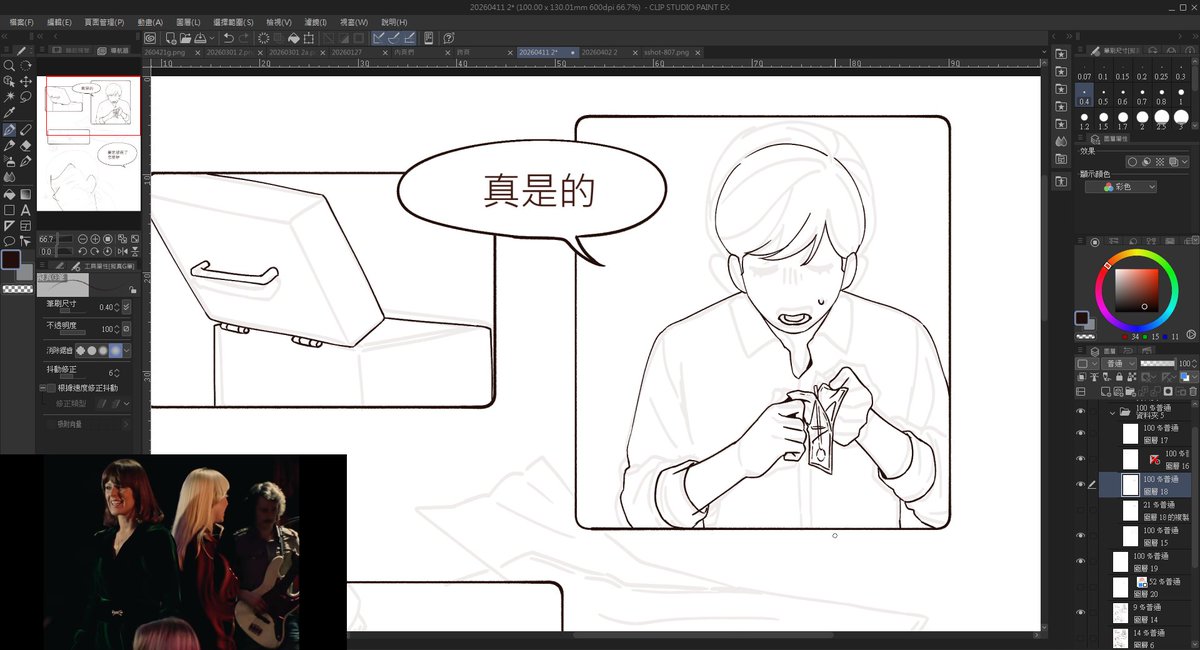
Task: Click the Open file folder icon
Action: pos(185,38)
